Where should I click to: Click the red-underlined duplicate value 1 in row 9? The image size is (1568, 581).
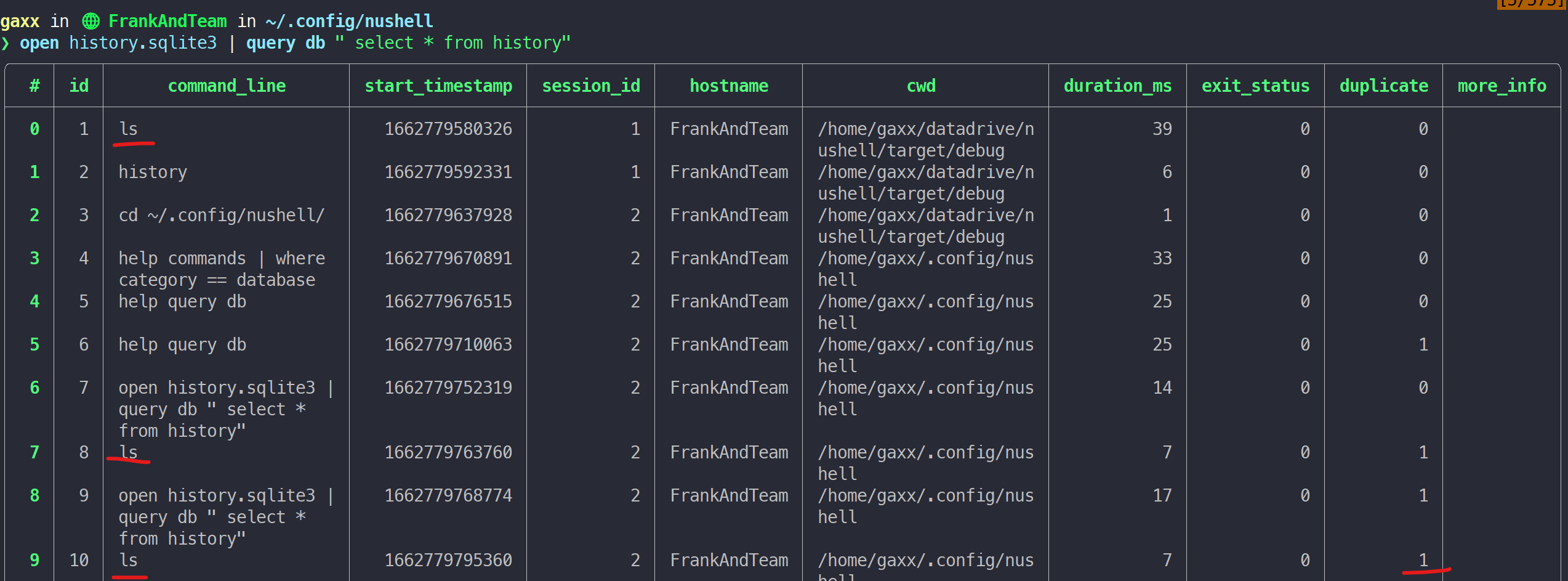coord(1422,560)
